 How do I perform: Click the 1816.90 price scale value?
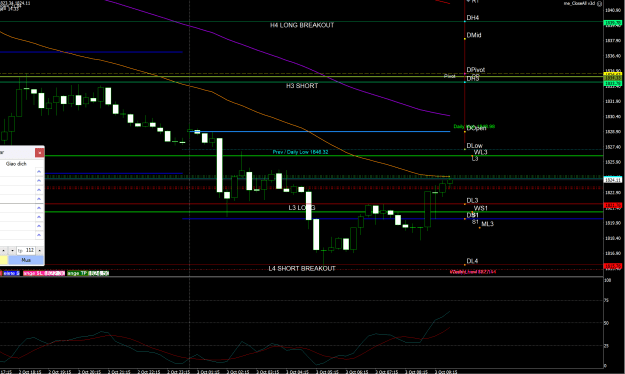(613, 253)
